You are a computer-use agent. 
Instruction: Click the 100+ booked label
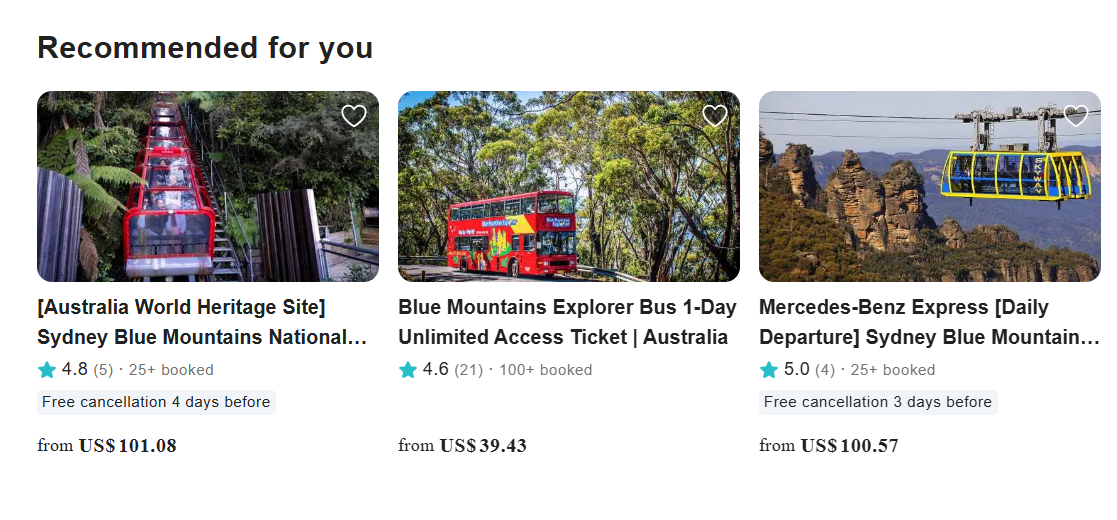(x=545, y=370)
